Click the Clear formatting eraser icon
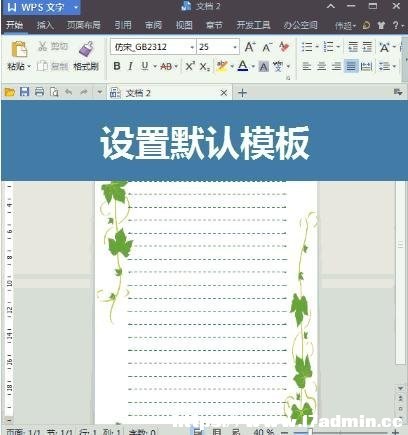This screenshot has width=408, height=435. pos(284,47)
